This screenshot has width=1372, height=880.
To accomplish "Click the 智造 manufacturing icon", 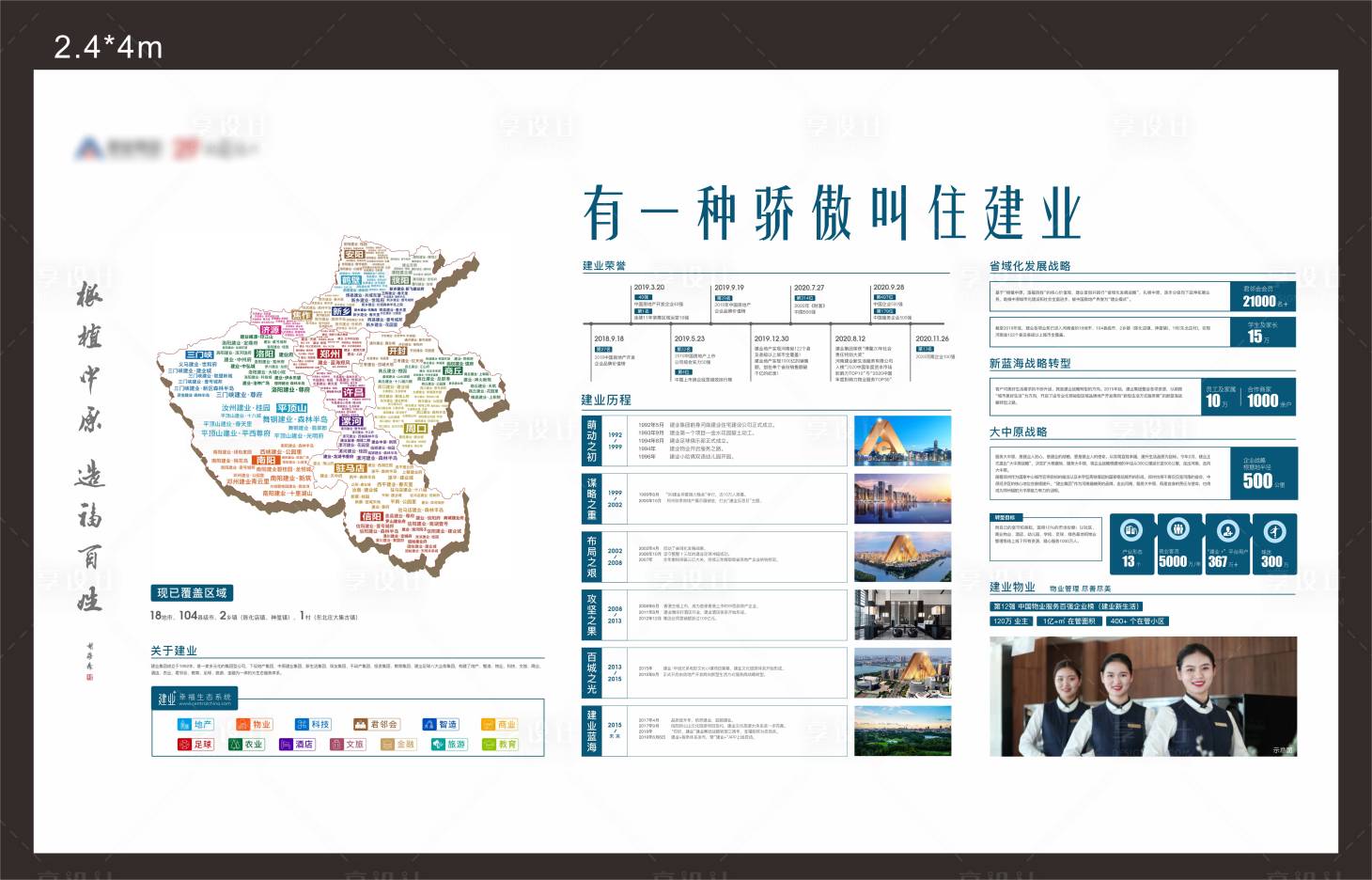I will [x=441, y=724].
